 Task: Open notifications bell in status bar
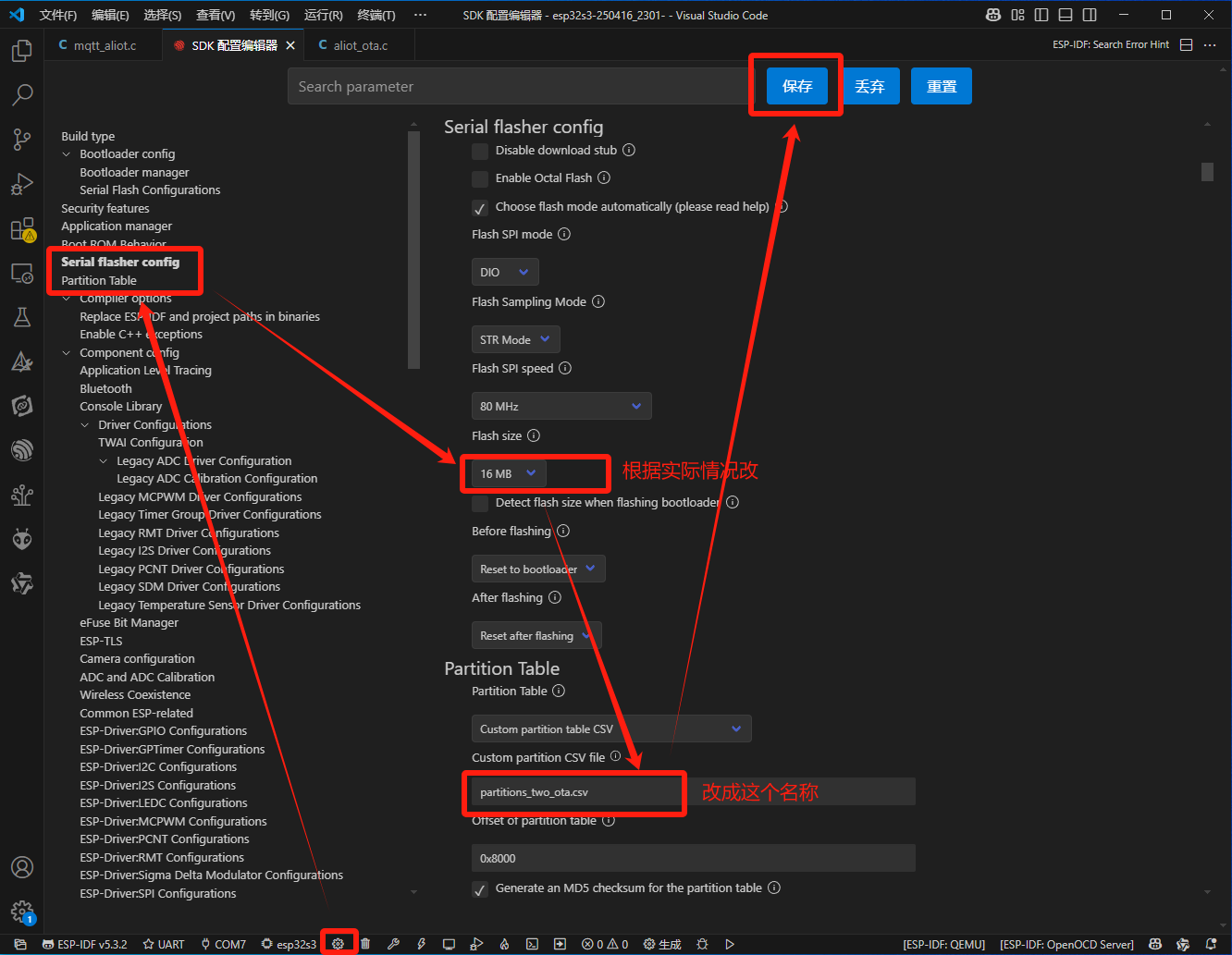tap(1211, 944)
